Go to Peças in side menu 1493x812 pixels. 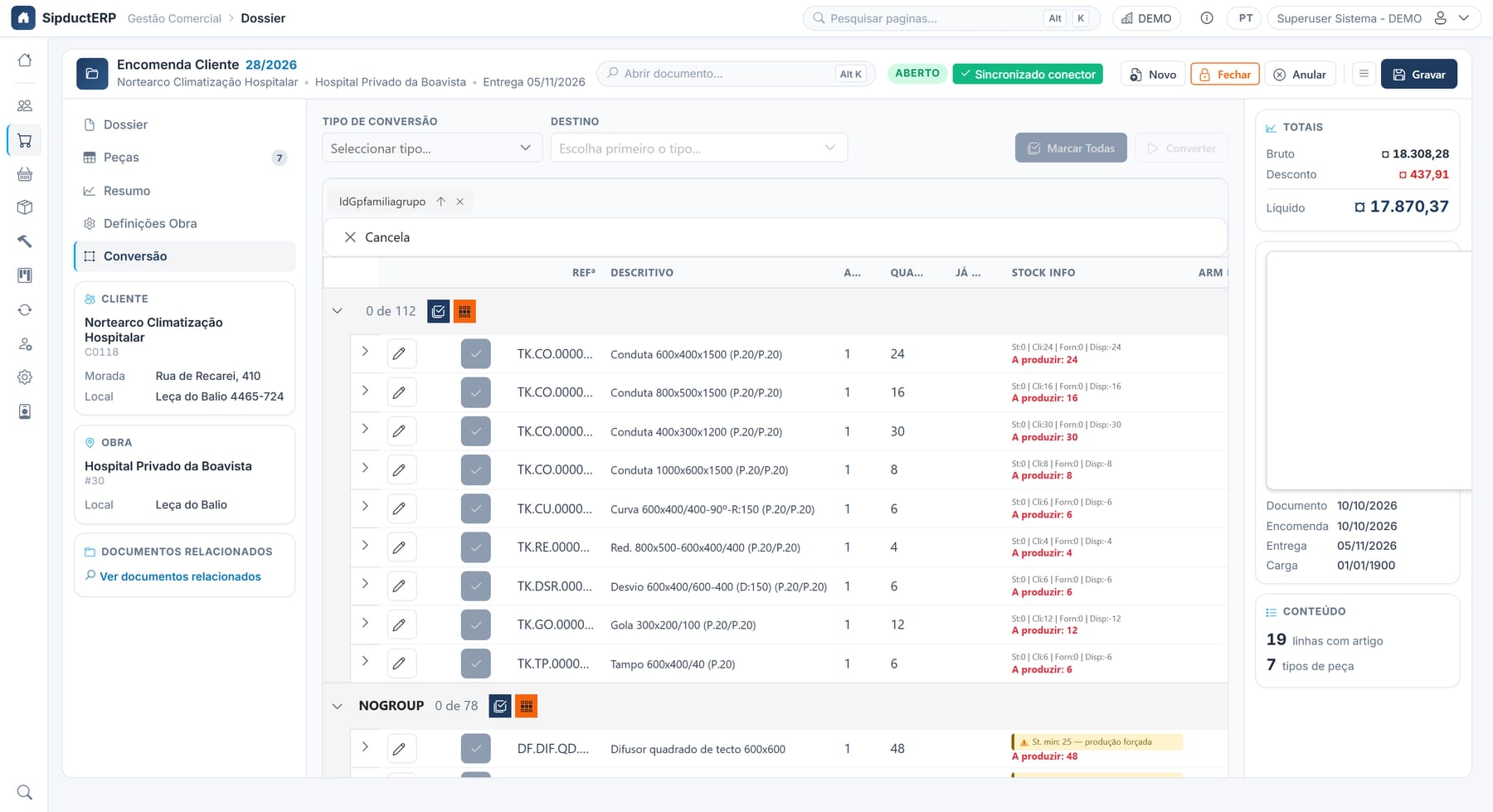[184, 158]
